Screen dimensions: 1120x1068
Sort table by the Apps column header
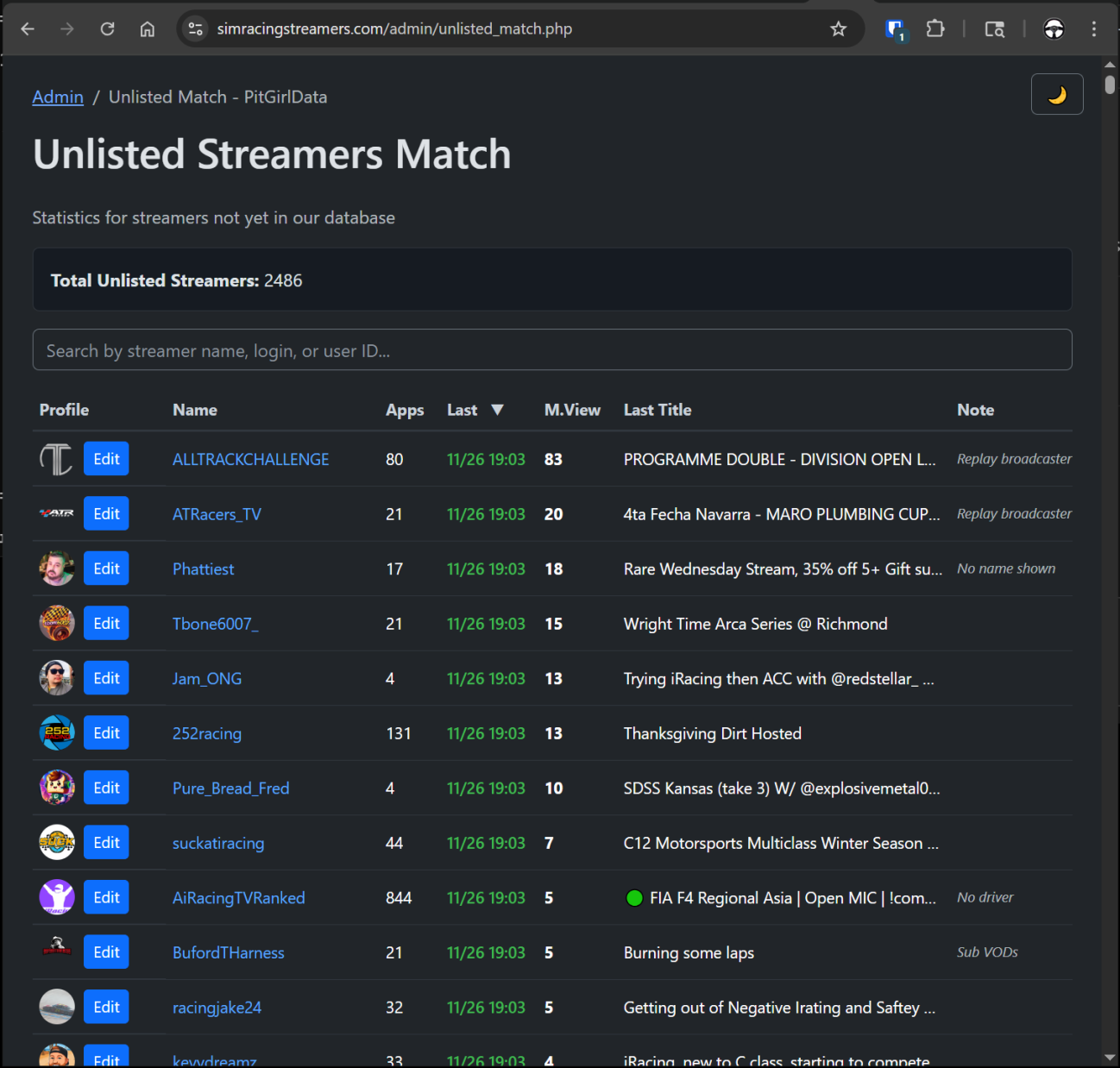(404, 411)
